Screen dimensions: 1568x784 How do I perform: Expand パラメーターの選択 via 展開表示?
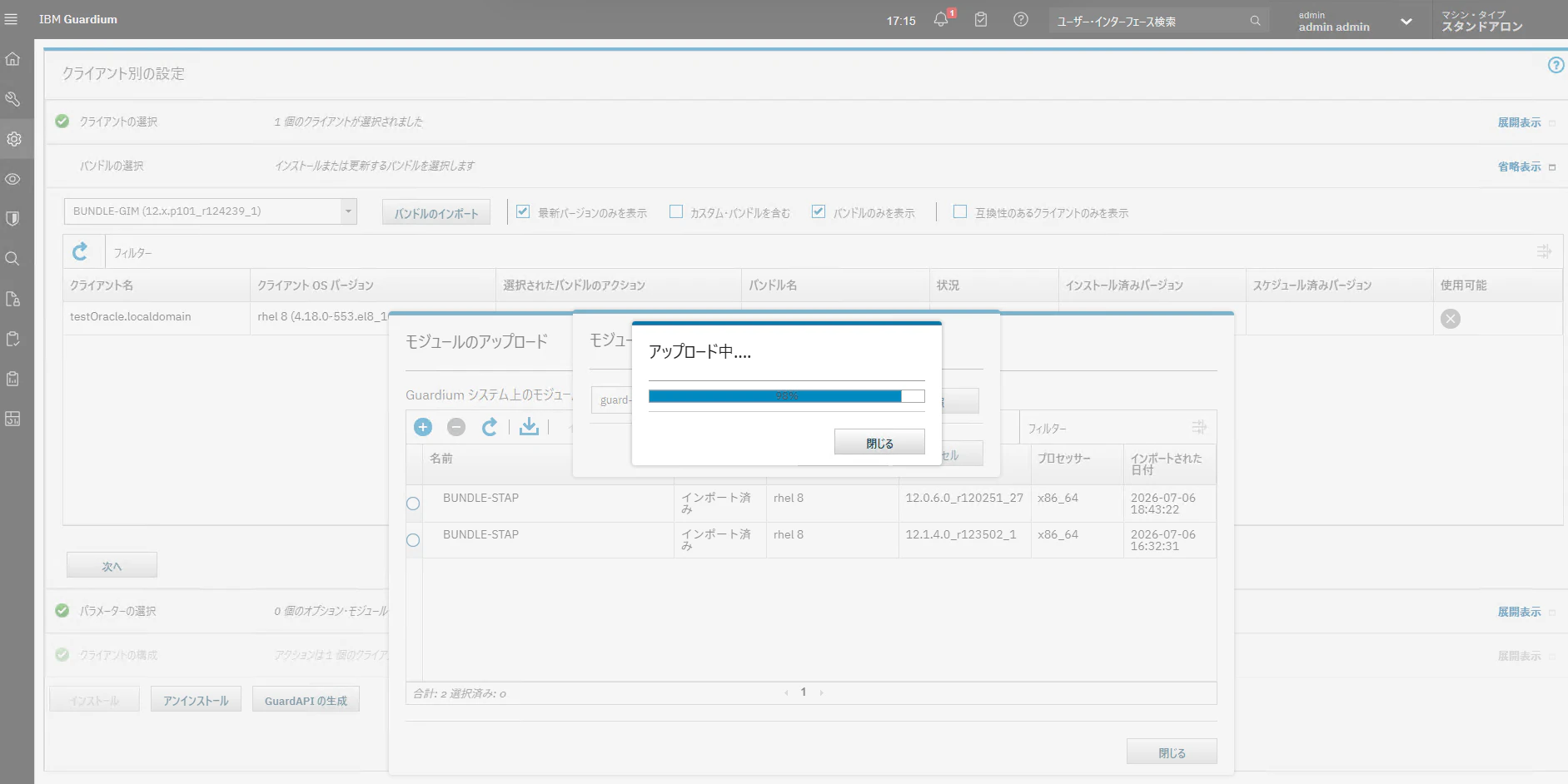(1520, 612)
